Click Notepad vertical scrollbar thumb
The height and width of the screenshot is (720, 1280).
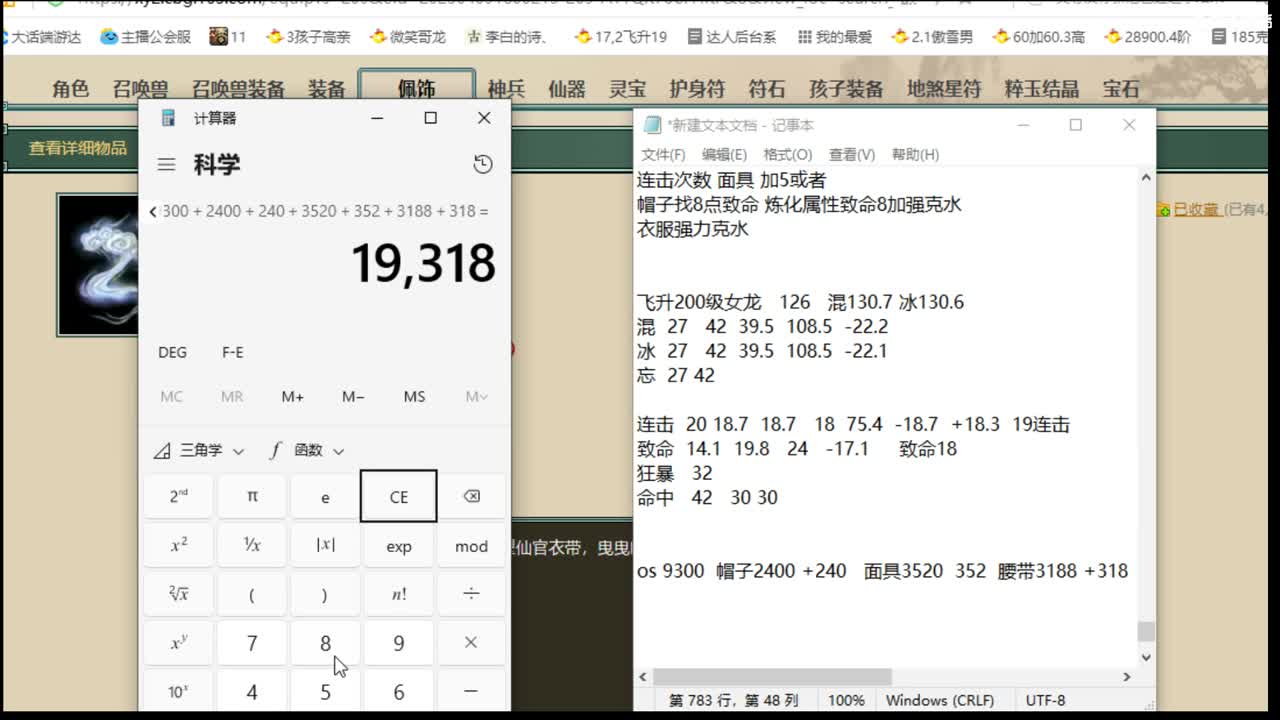pyautogui.click(x=1146, y=631)
